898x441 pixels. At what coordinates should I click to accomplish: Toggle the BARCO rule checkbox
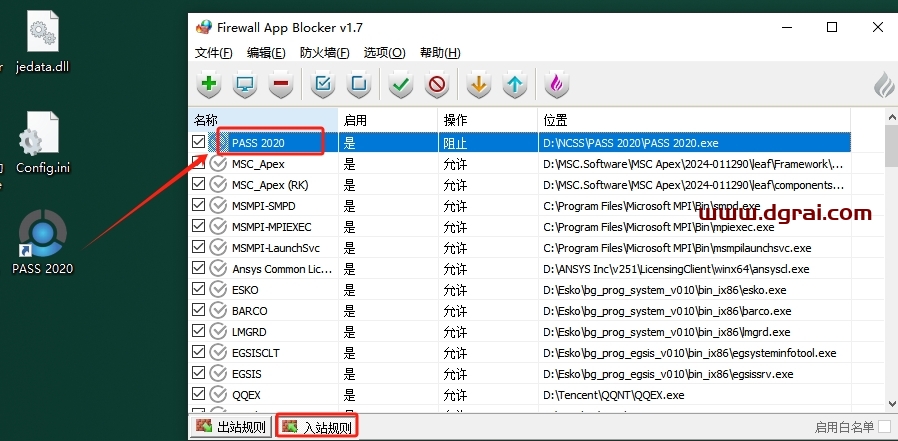(x=199, y=310)
